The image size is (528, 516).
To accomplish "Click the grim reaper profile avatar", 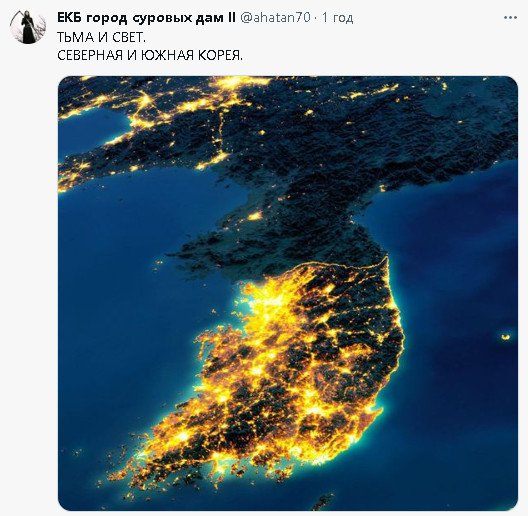I will 28,27.
